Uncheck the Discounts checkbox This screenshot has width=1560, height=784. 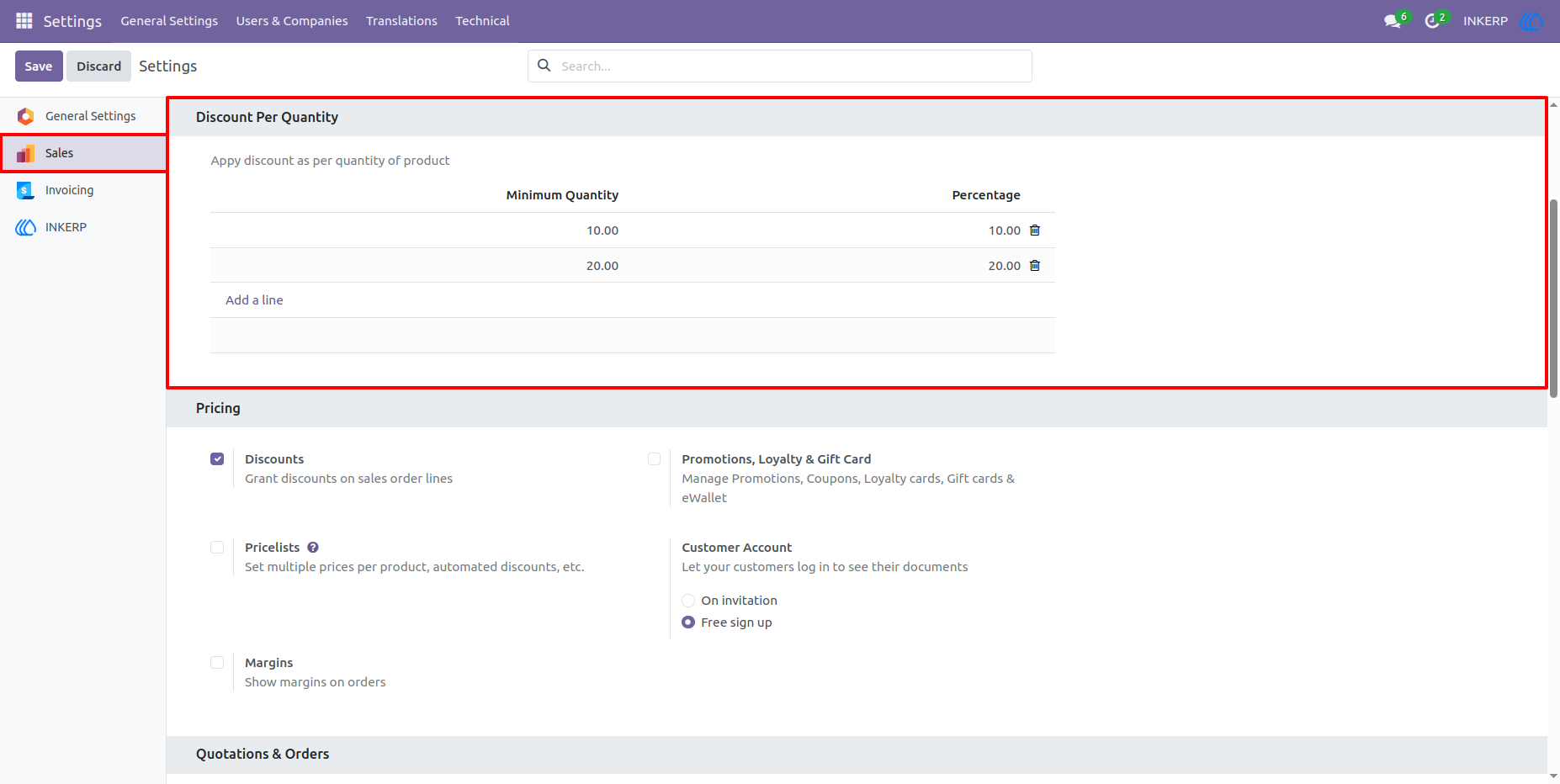(217, 459)
